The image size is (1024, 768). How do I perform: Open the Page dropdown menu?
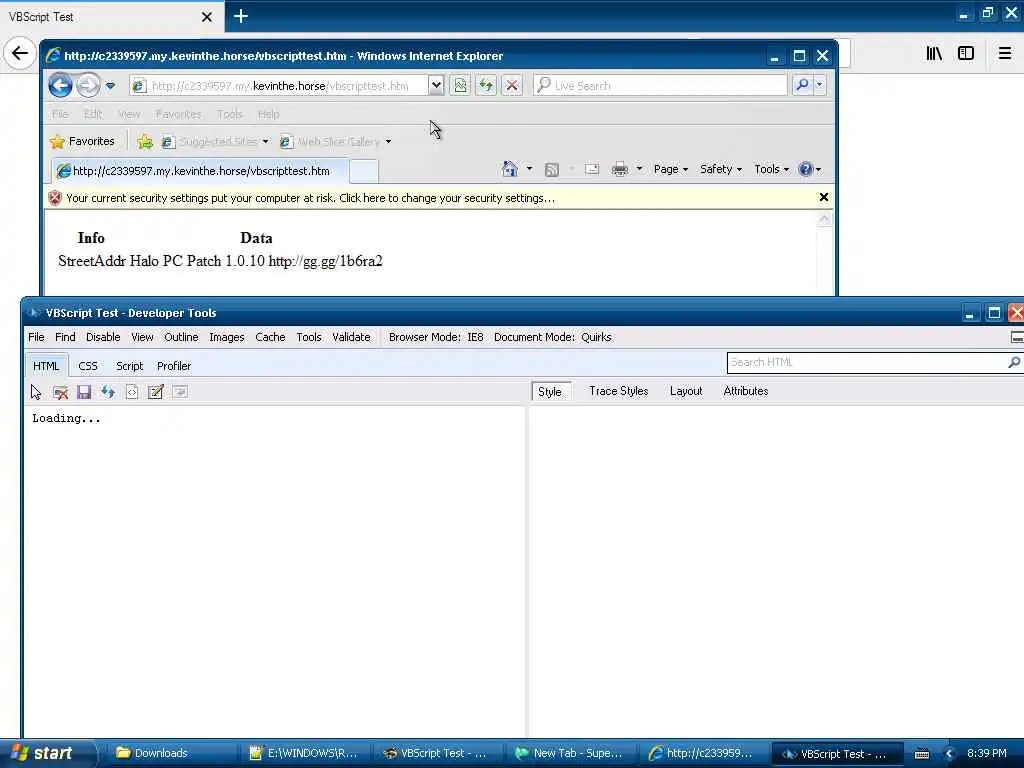671,169
